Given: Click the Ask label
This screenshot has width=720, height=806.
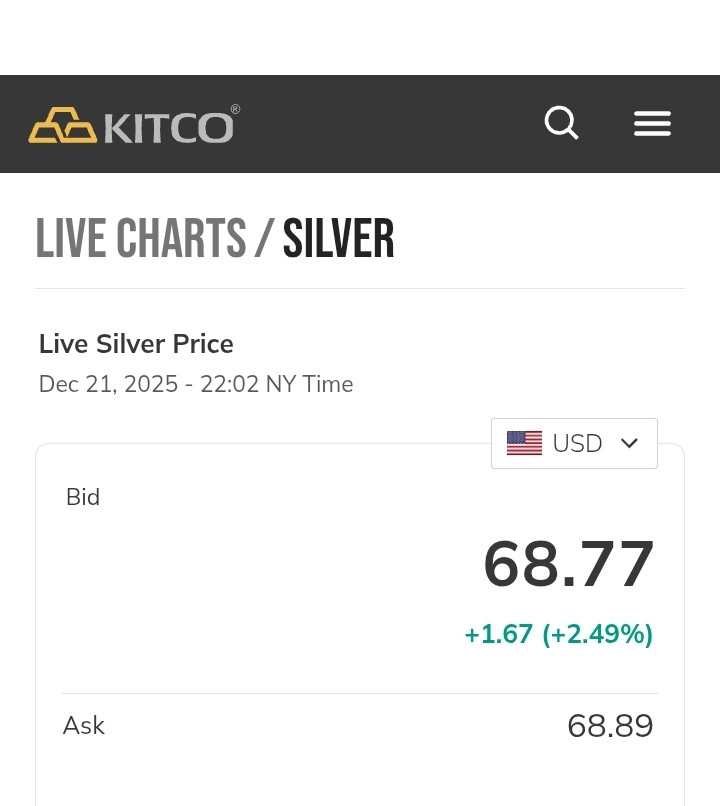Looking at the screenshot, I should 84,726.
